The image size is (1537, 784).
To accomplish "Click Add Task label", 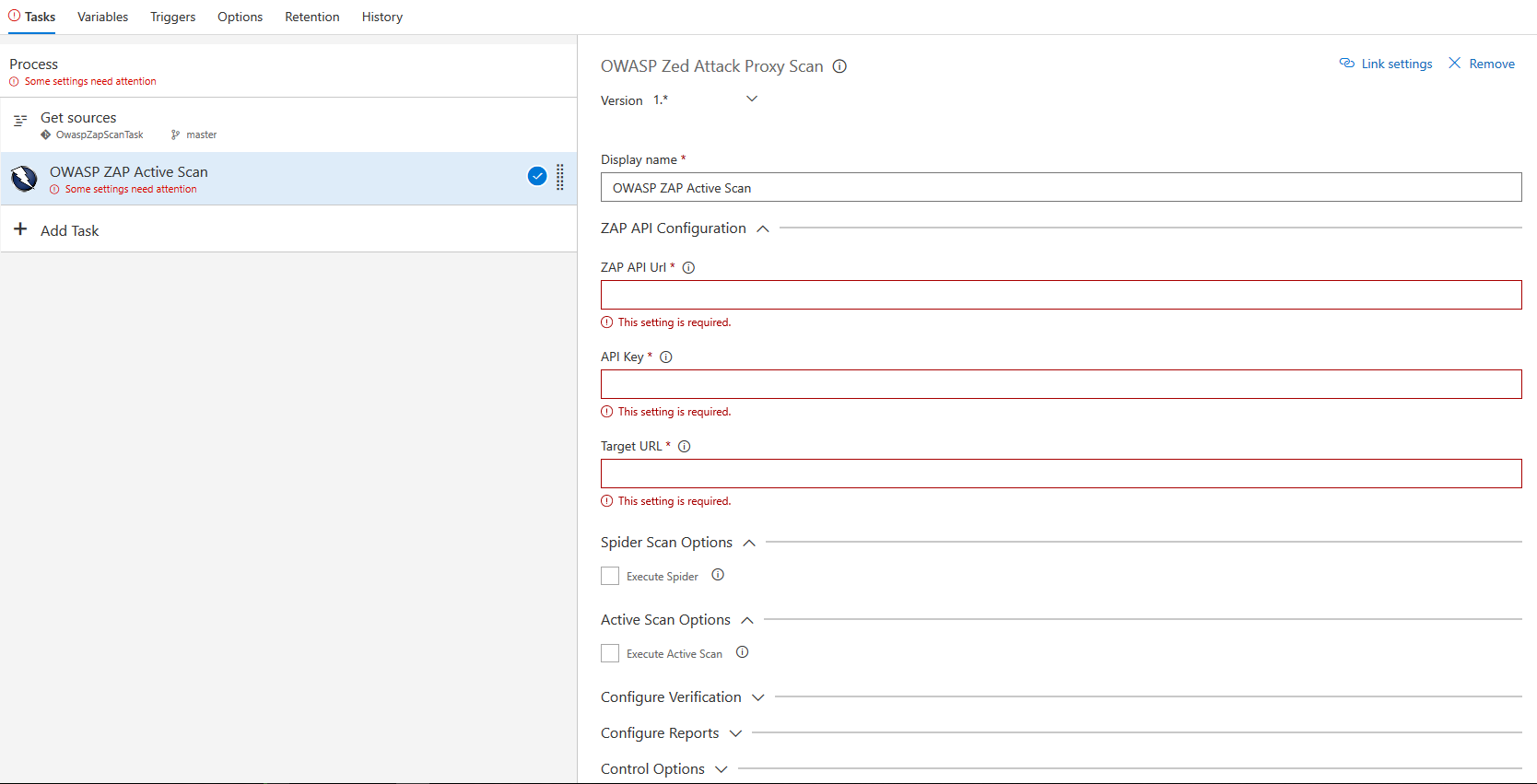I will [70, 230].
